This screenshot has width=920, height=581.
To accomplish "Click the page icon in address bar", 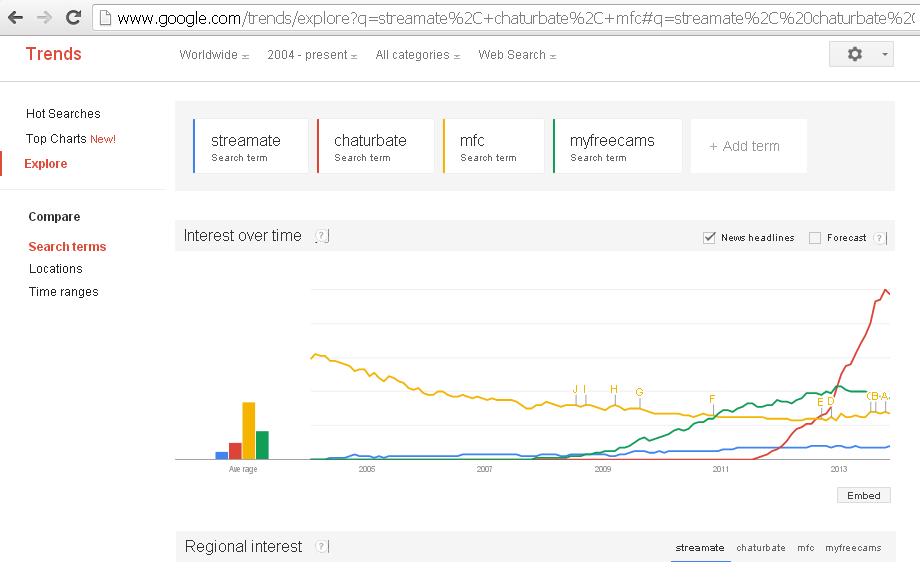I will pyautogui.click(x=105, y=18).
